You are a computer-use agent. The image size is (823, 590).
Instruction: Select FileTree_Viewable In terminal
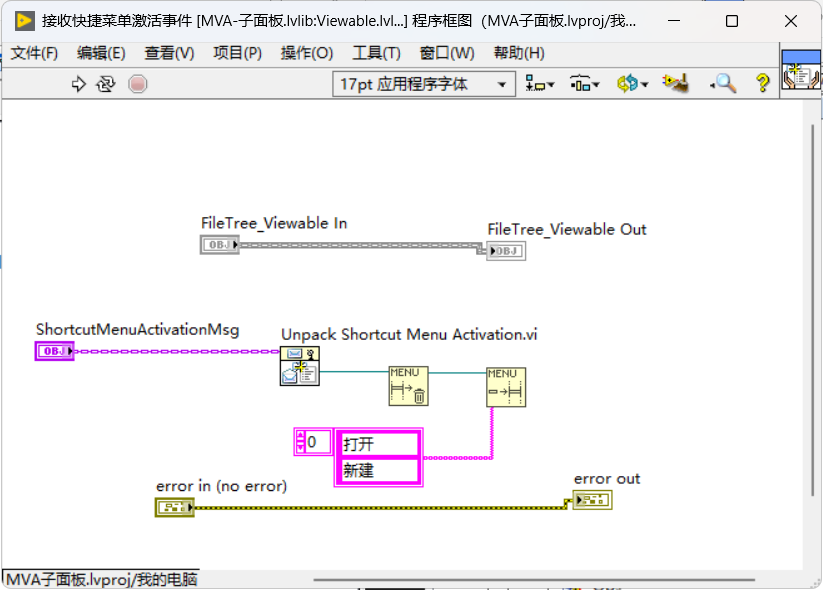[220, 245]
